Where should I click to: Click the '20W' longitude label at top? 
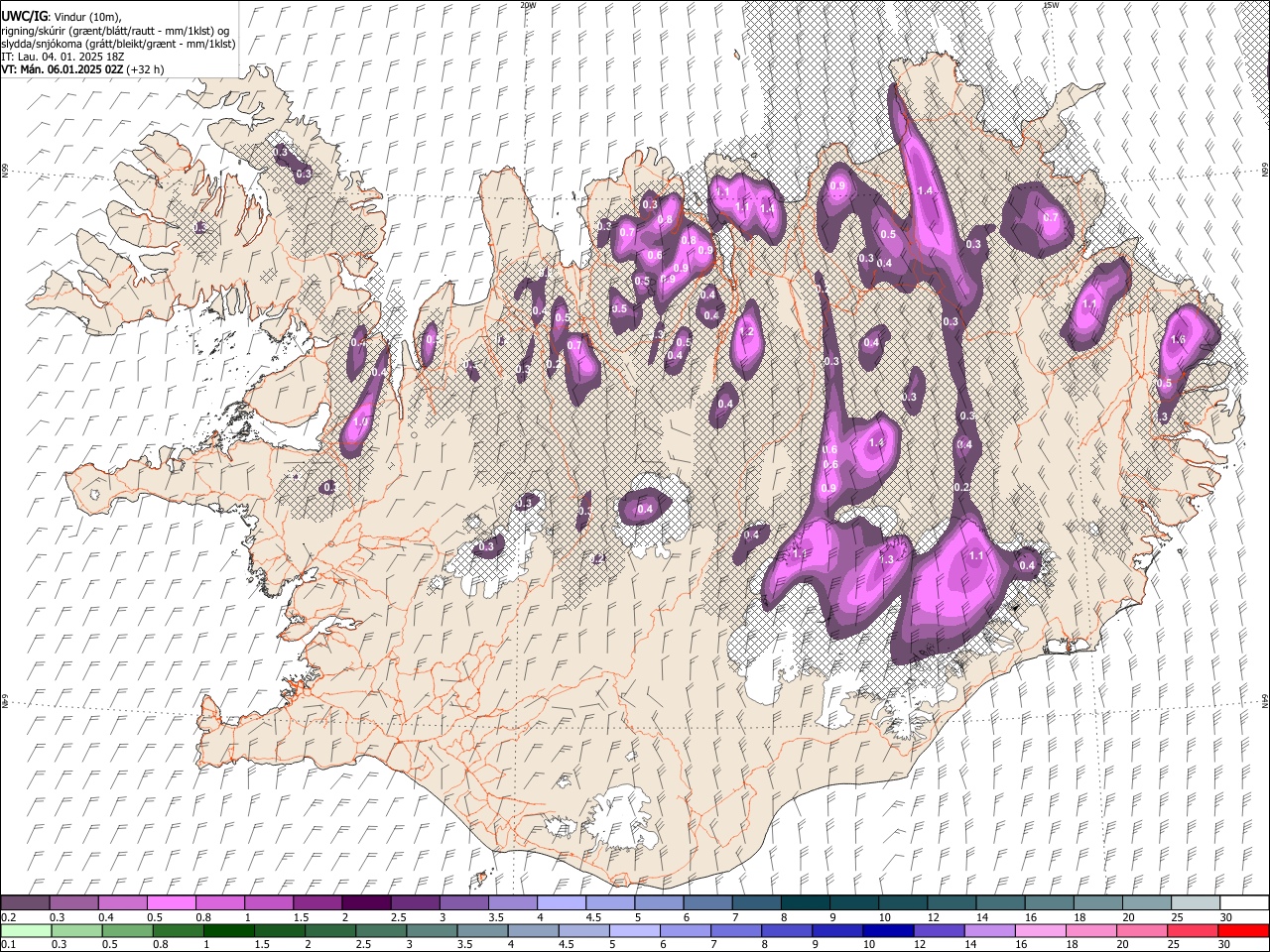528,5
